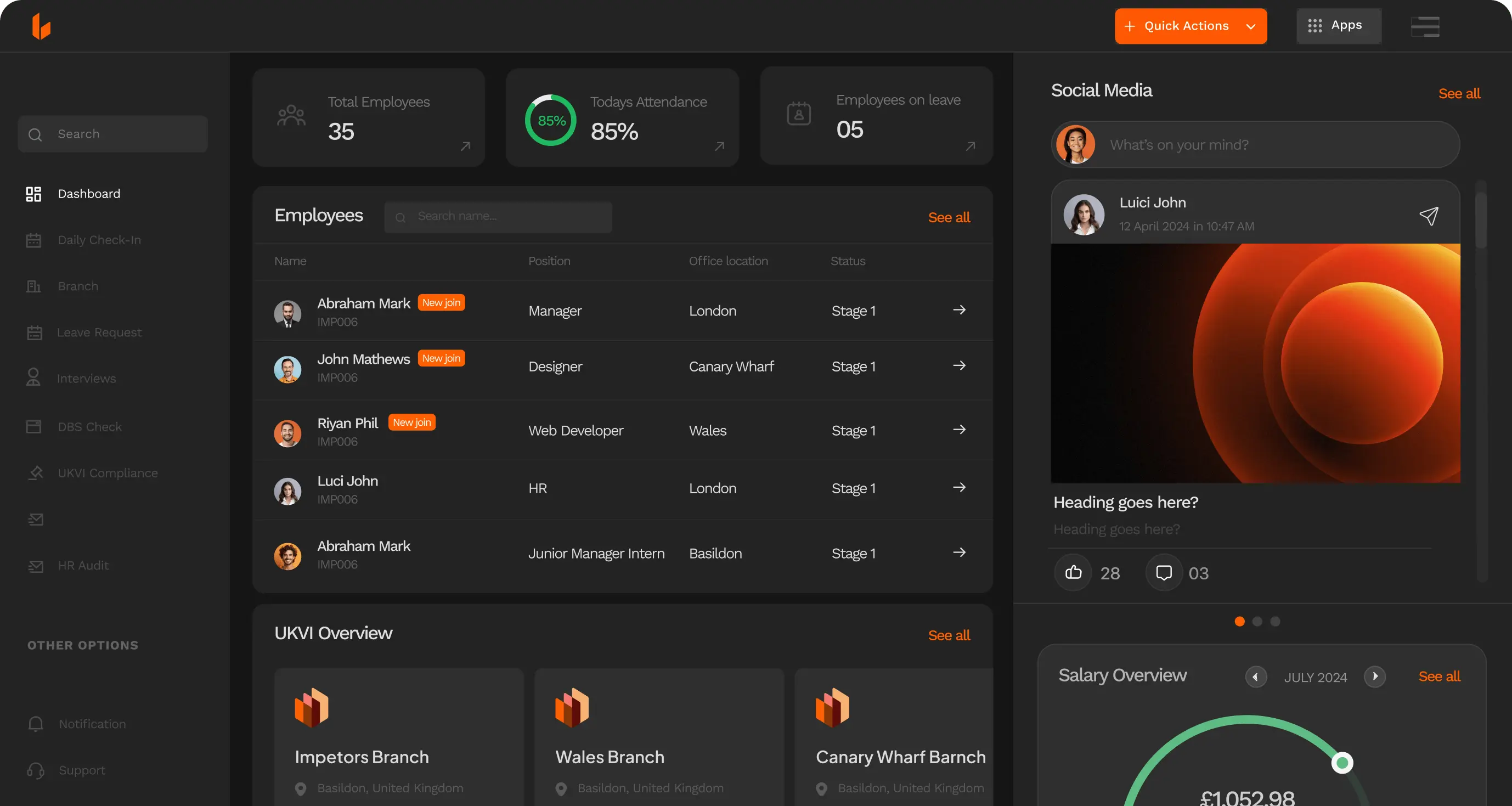
Task: Click the Social Media panel scrollbar
Action: [x=1481, y=220]
